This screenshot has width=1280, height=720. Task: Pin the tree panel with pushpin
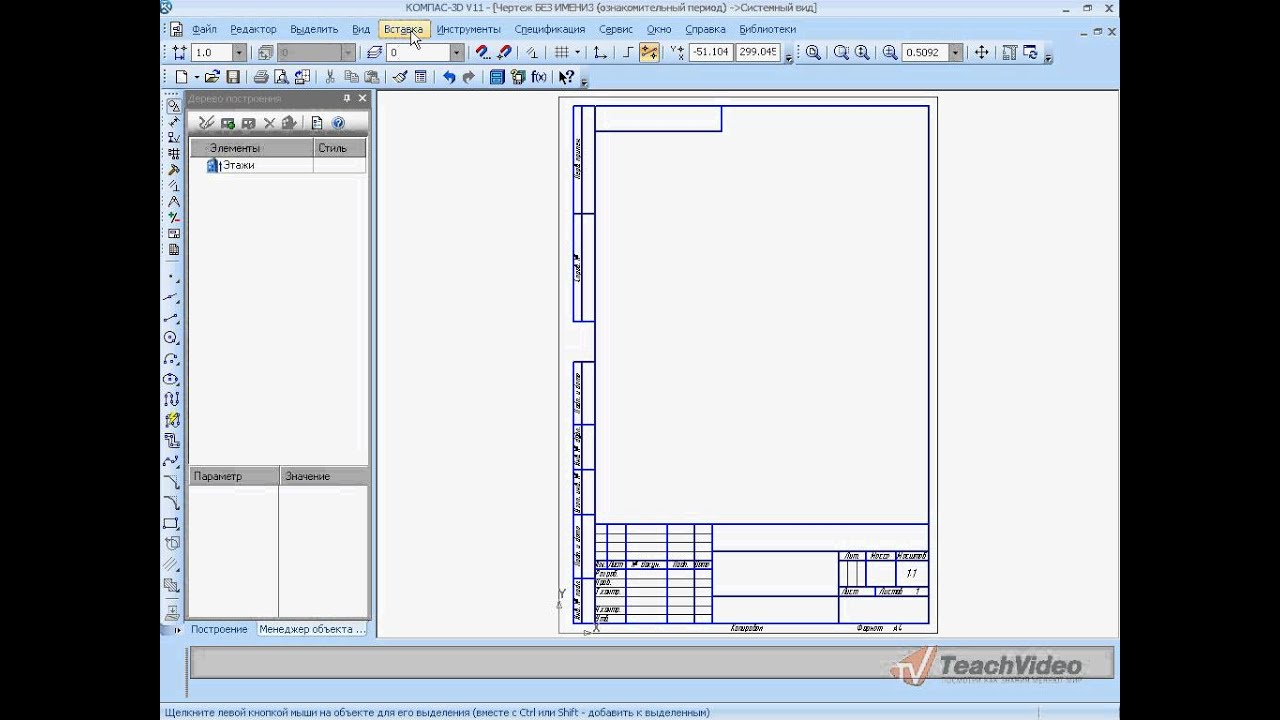(347, 99)
